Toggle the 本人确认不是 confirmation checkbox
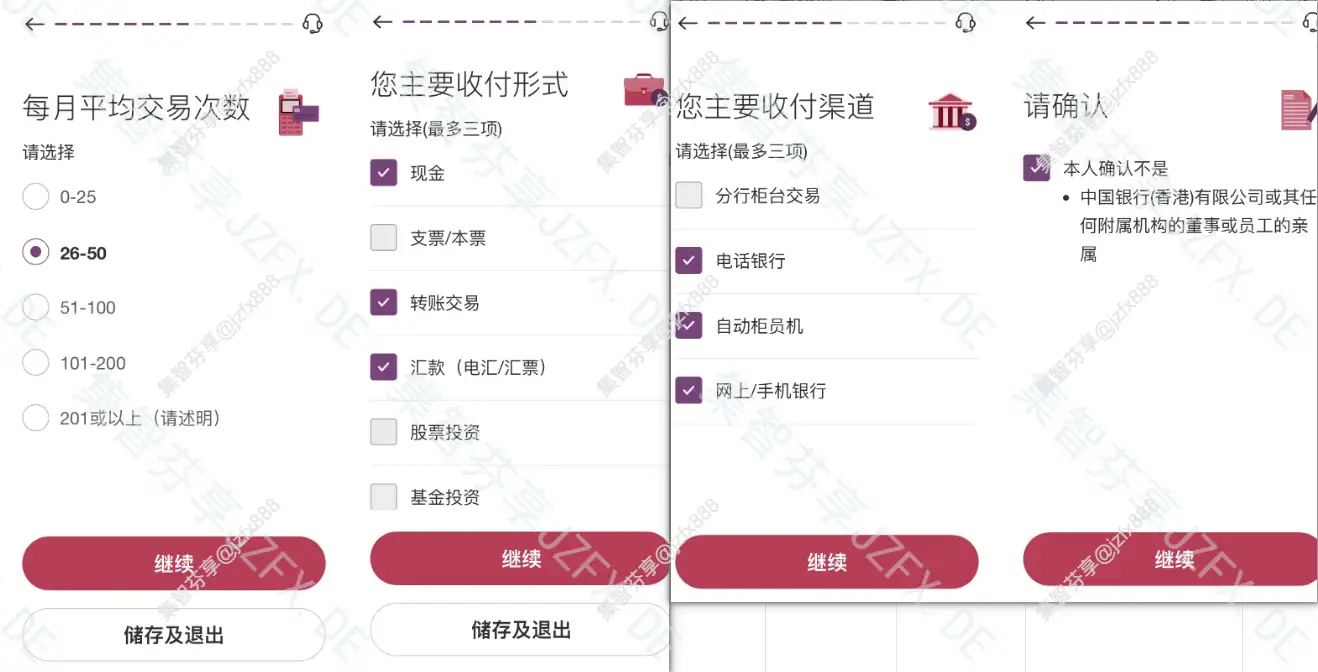Viewport: 1318px width, 672px height. pyautogui.click(x=1037, y=167)
